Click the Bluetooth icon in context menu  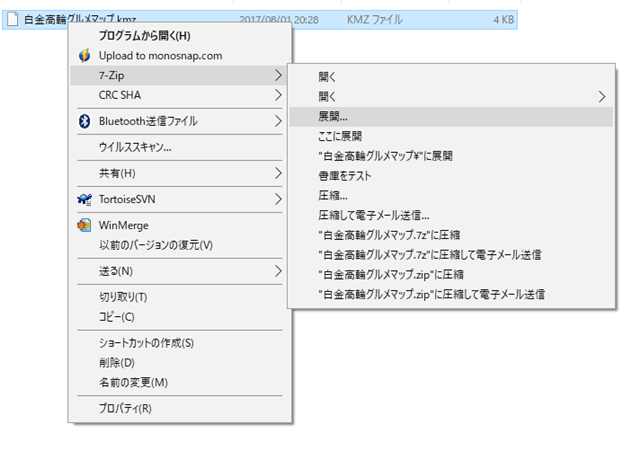click(84, 121)
